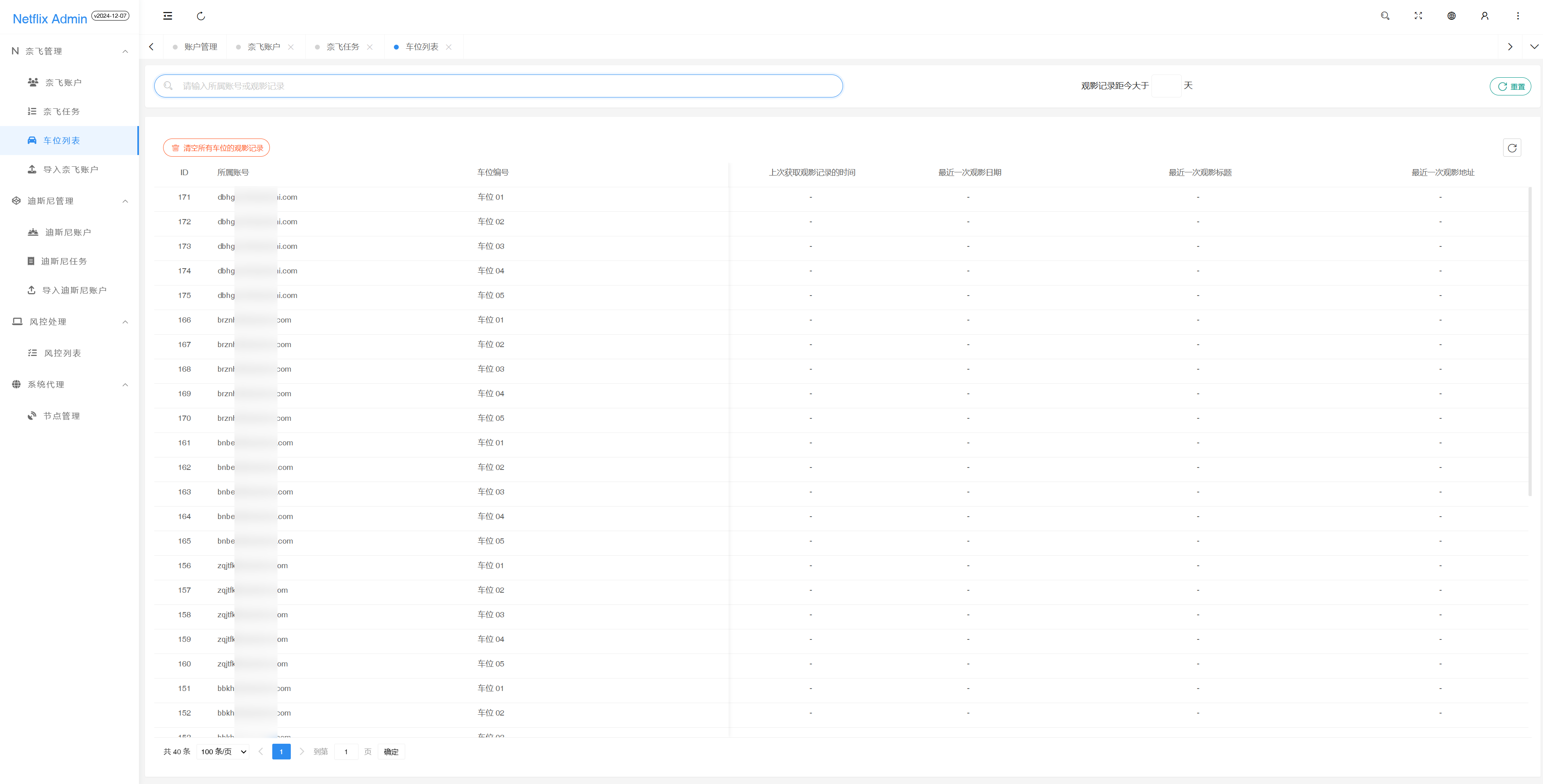Open 奈飞账户 in sidebar
This screenshot has width=1543, height=784.
coord(70,83)
